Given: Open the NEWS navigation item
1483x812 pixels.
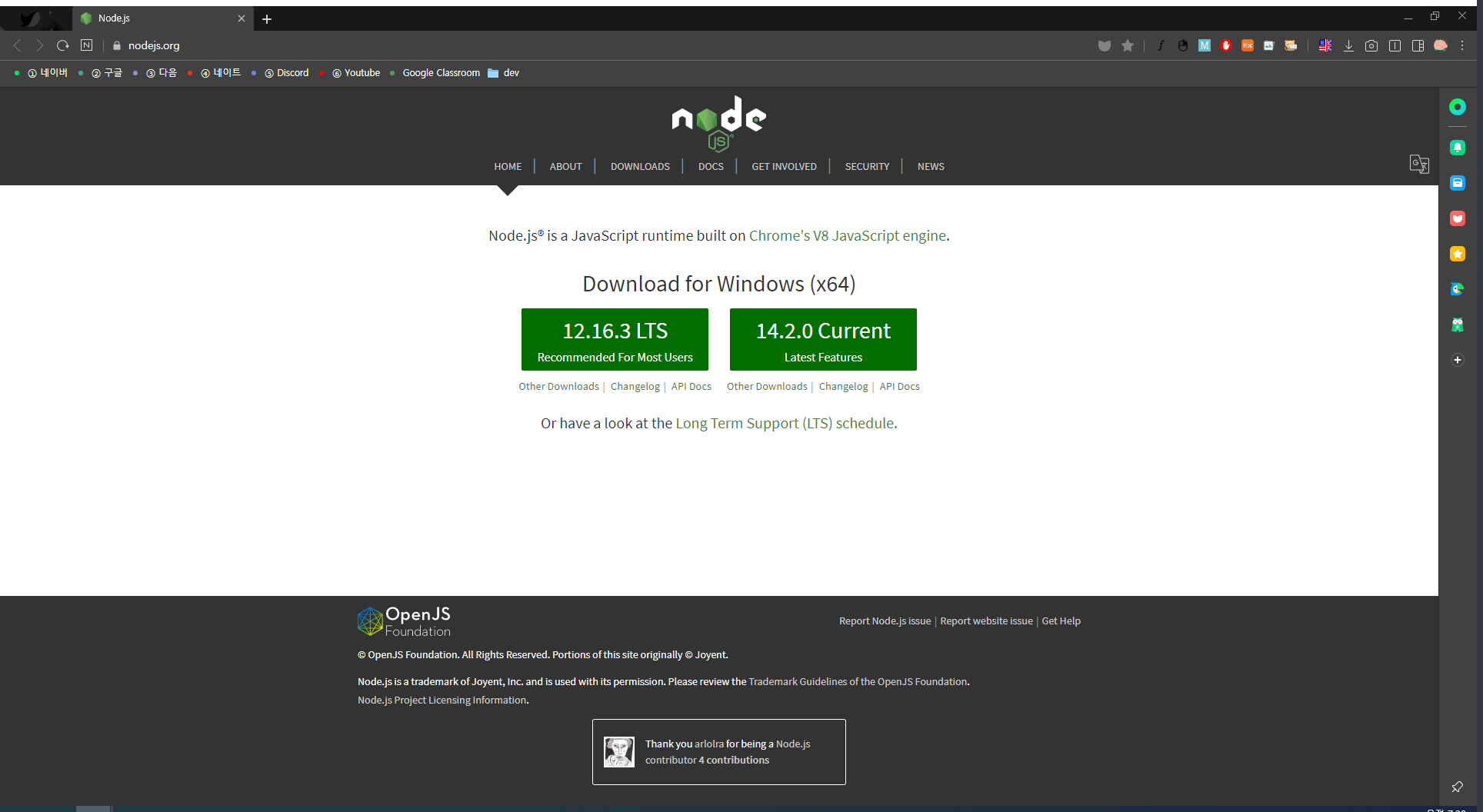Looking at the screenshot, I should click(931, 167).
